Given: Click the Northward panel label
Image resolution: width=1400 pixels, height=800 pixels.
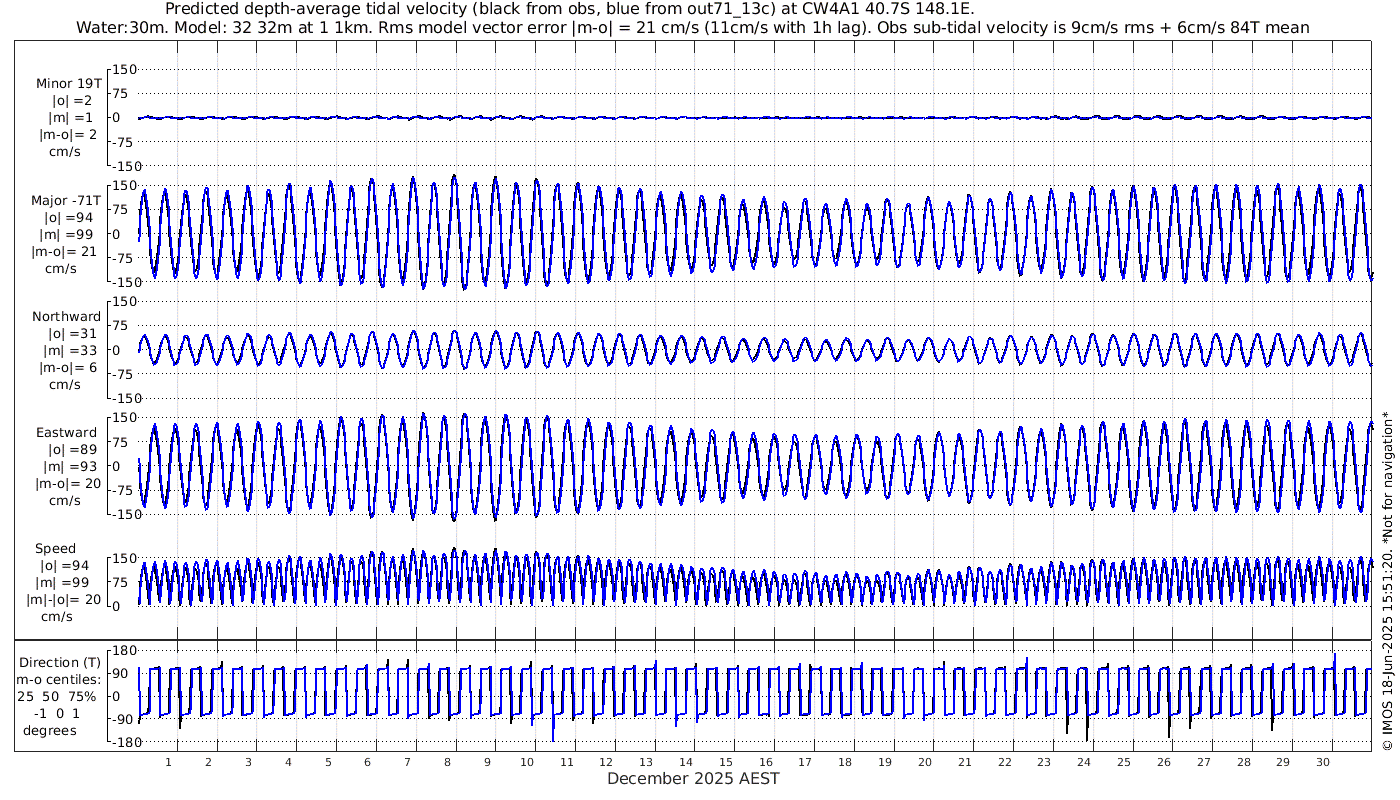Looking at the screenshot, I should pos(66,317).
